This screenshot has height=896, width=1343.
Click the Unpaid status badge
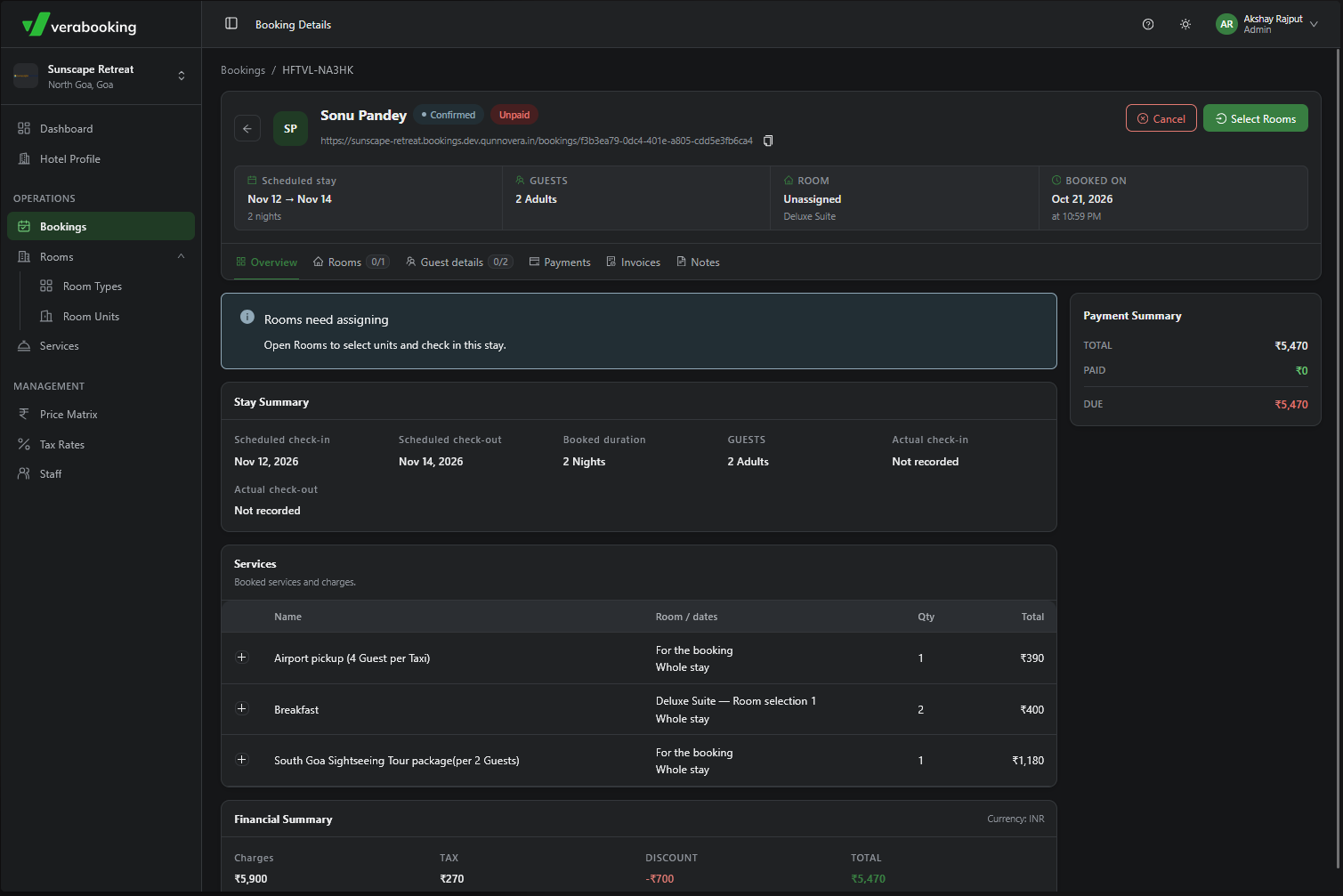pos(514,115)
